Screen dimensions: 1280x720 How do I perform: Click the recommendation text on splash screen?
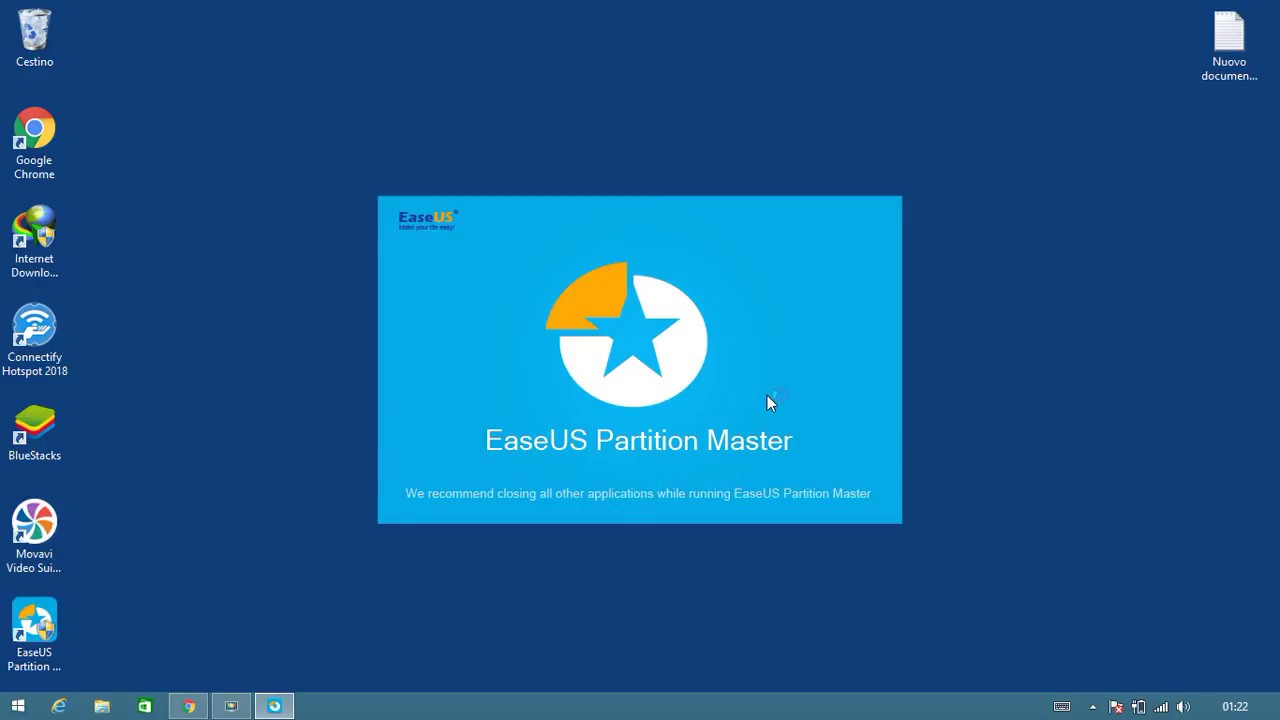coord(638,493)
